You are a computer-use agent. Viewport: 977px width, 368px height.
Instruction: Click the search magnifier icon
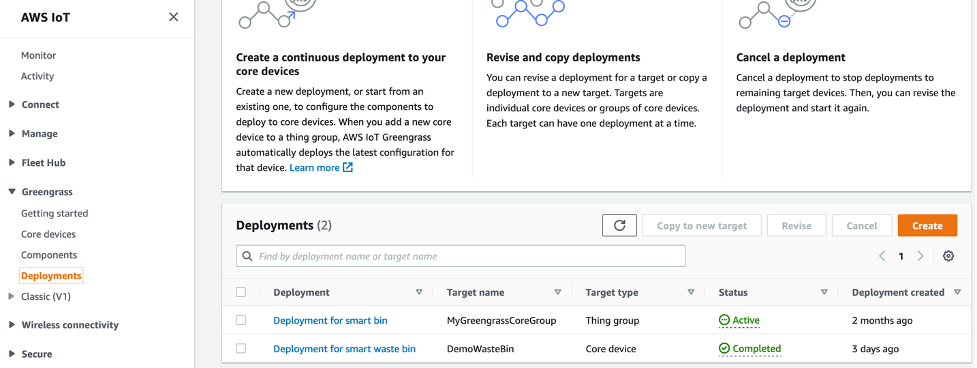pyautogui.click(x=247, y=256)
